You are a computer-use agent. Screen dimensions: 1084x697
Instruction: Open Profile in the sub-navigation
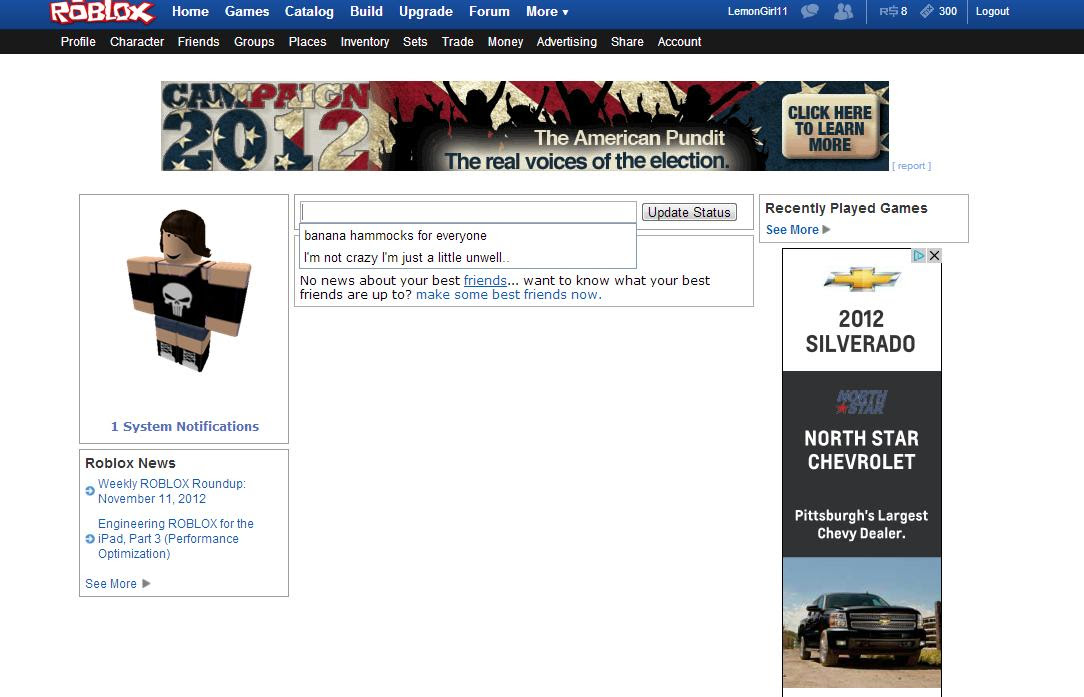pos(78,41)
